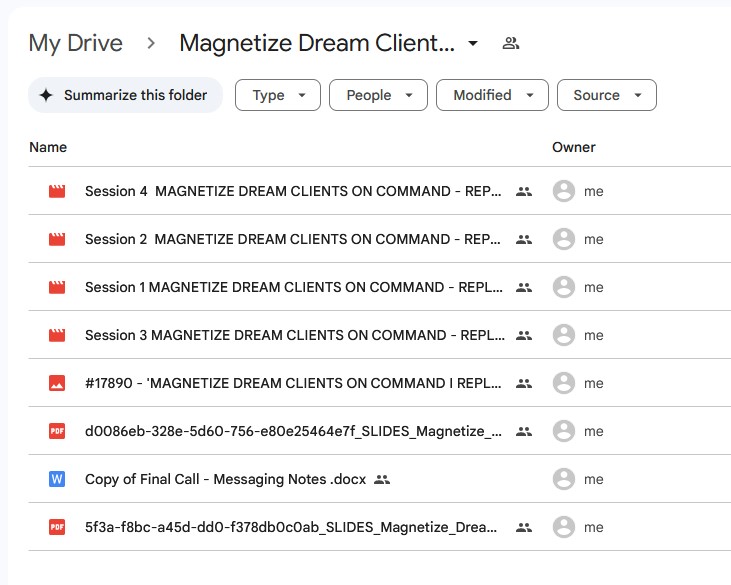Click the Owner column header
This screenshot has height=585, width=731.
[573, 147]
